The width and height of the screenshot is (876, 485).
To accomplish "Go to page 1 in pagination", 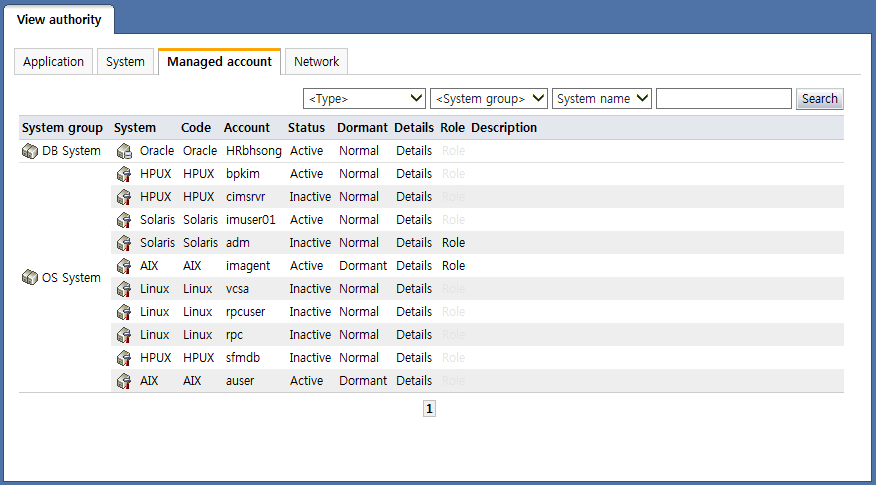I will (x=429, y=409).
